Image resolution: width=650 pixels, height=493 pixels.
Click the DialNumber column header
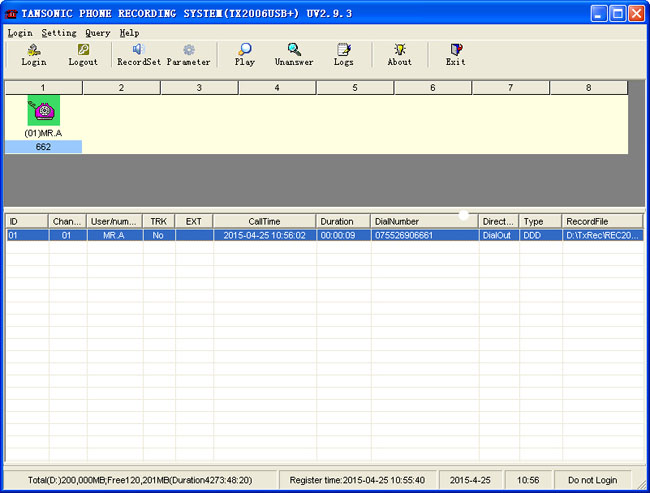pos(423,221)
